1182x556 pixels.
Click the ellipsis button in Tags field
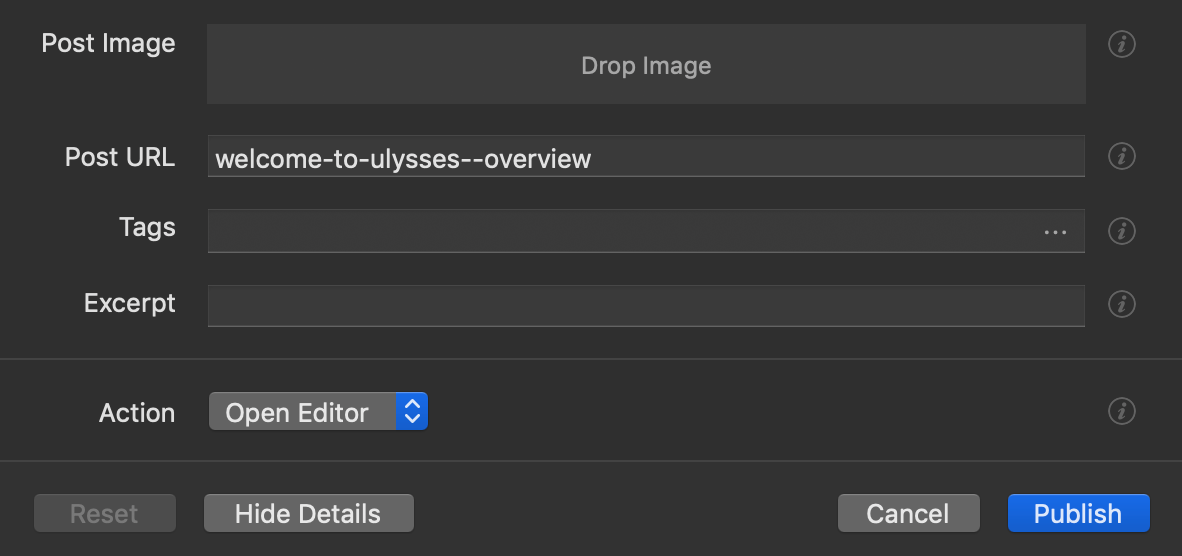coord(1055,232)
